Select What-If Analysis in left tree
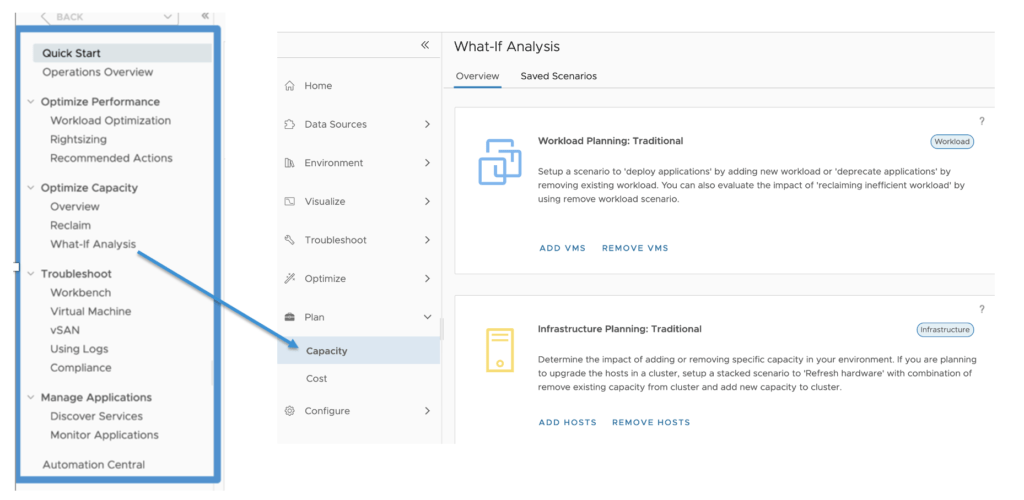The width and height of the screenshot is (1024, 500). (93, 244)
